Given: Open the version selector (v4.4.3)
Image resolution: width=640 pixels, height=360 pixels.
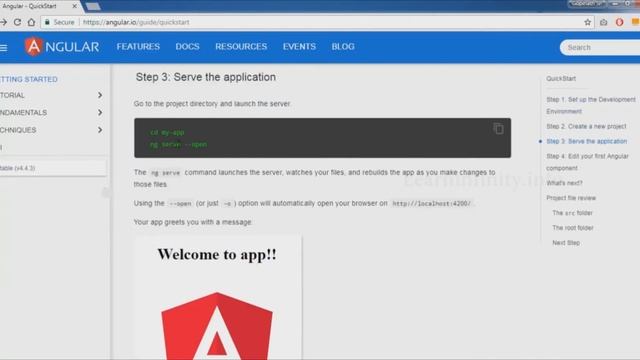Looking at the screenshot, I should coord(53,168).
